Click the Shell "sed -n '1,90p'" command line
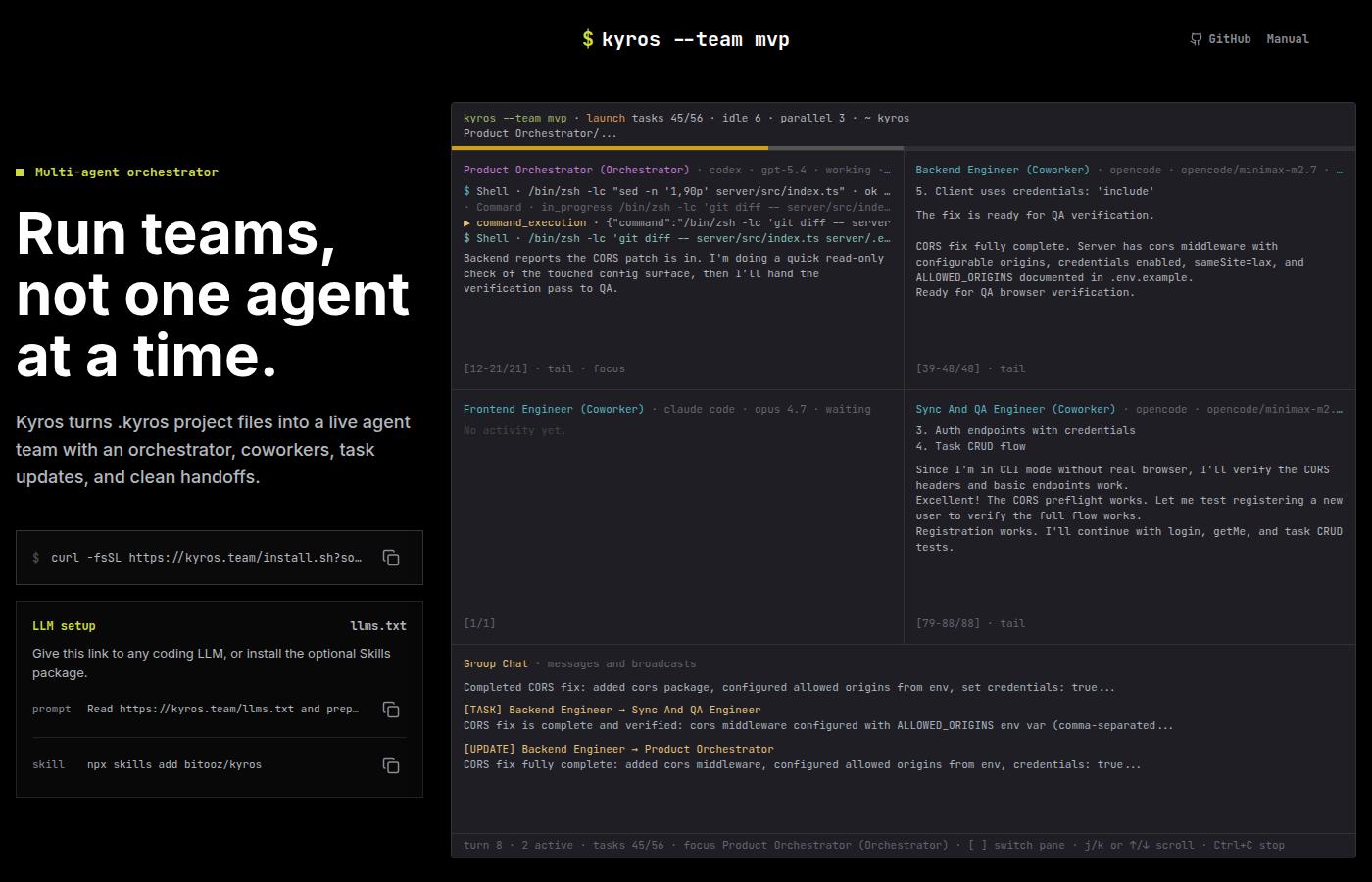Screen dimensions: 1372x882 (x=676, y=191)
